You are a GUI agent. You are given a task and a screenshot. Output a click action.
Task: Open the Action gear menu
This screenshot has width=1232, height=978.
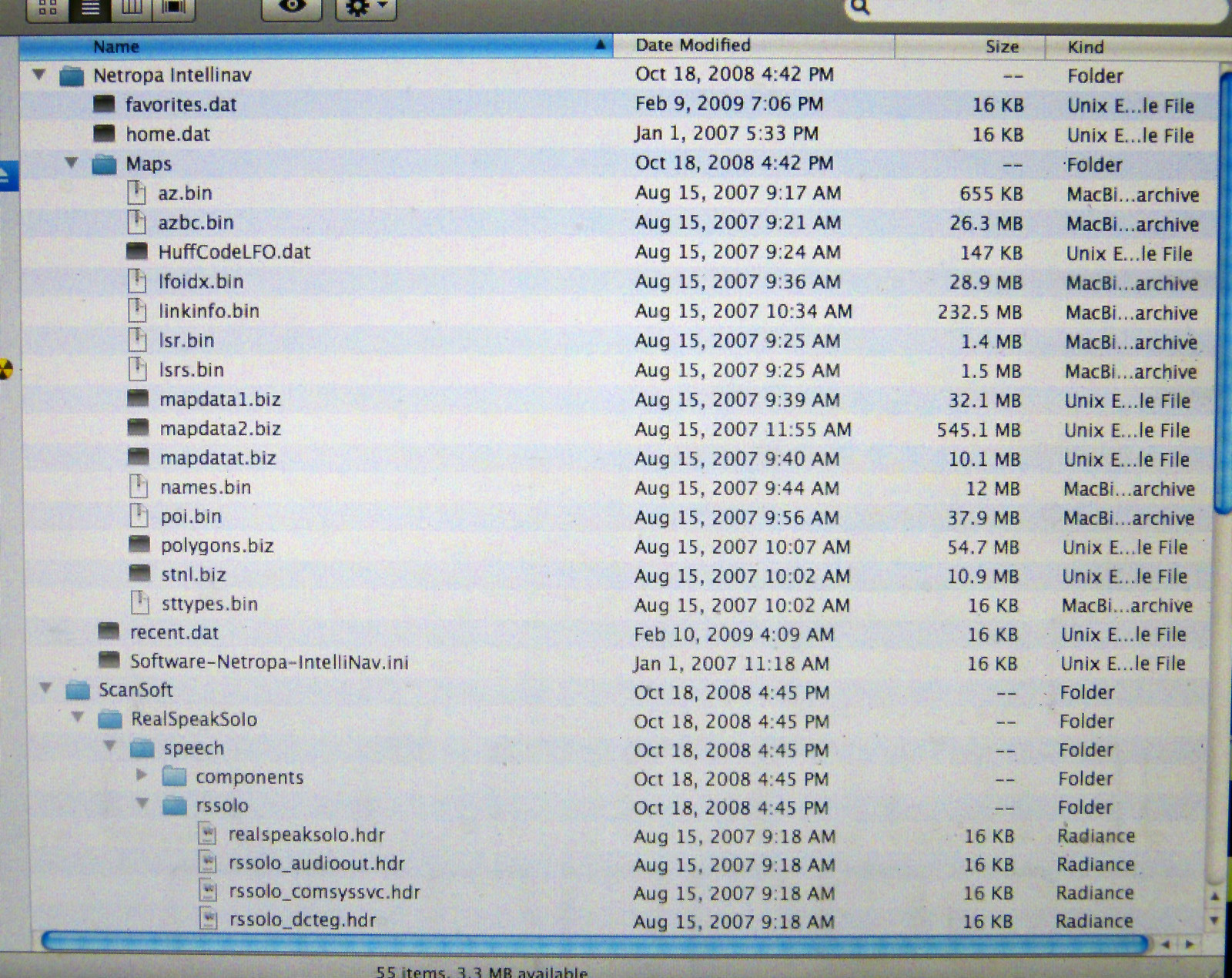tap(366, 8)
